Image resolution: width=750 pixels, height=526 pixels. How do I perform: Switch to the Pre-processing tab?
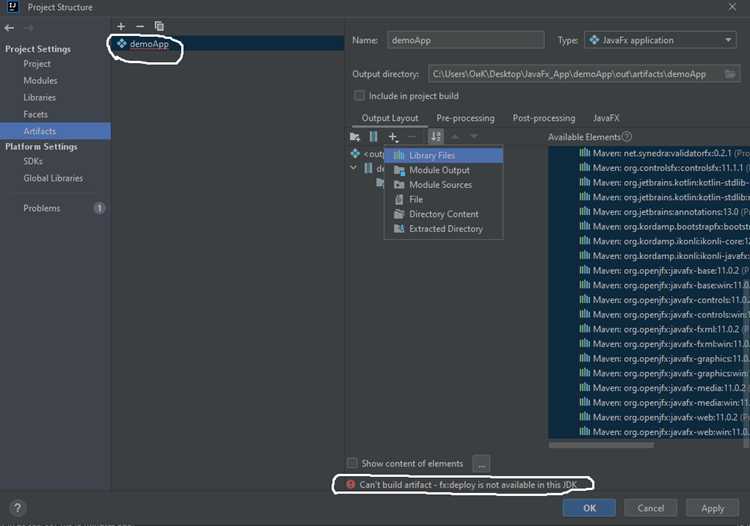click(x=465, y=118)
